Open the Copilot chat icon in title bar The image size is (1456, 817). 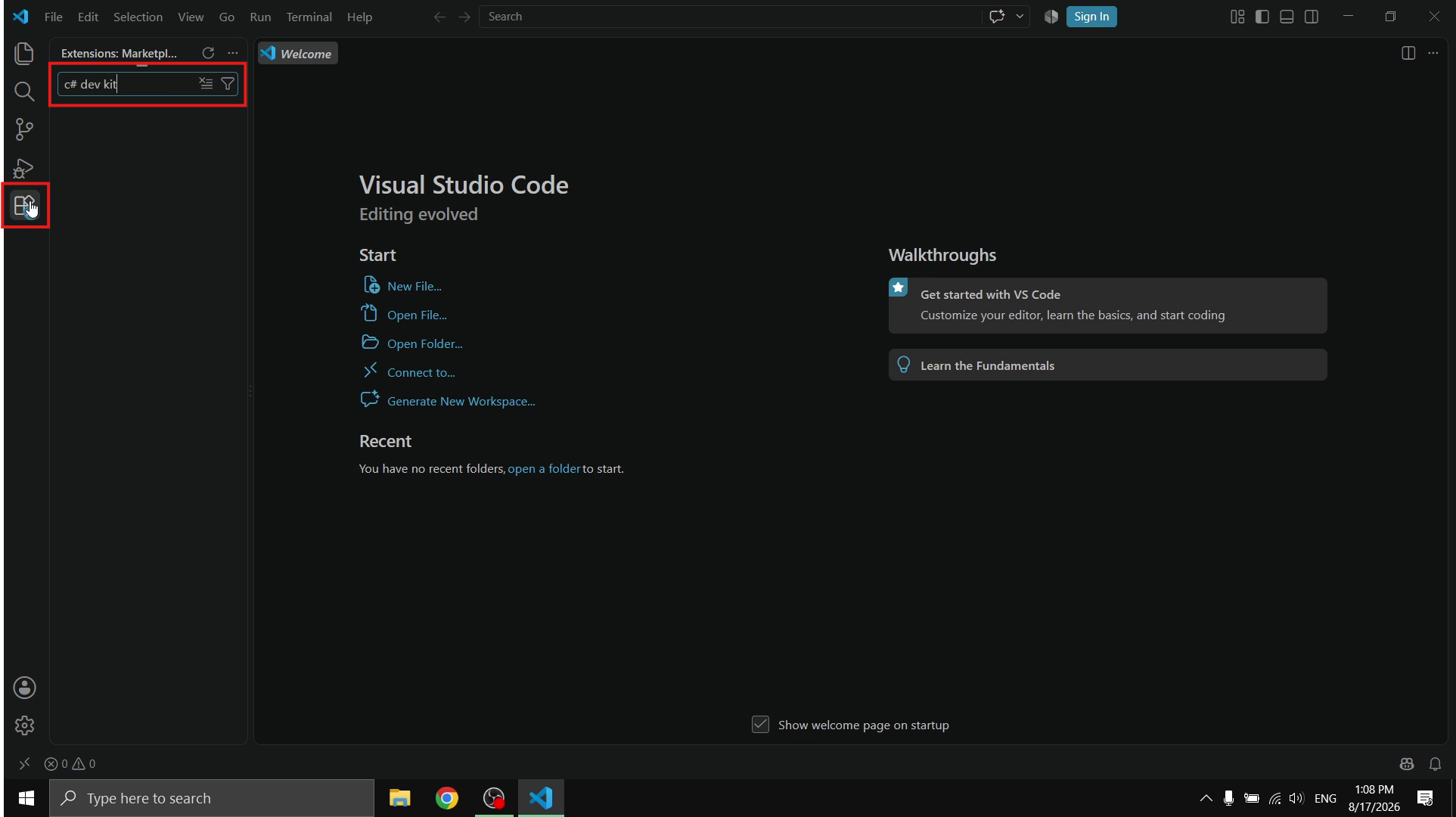(x=997, y=17)
